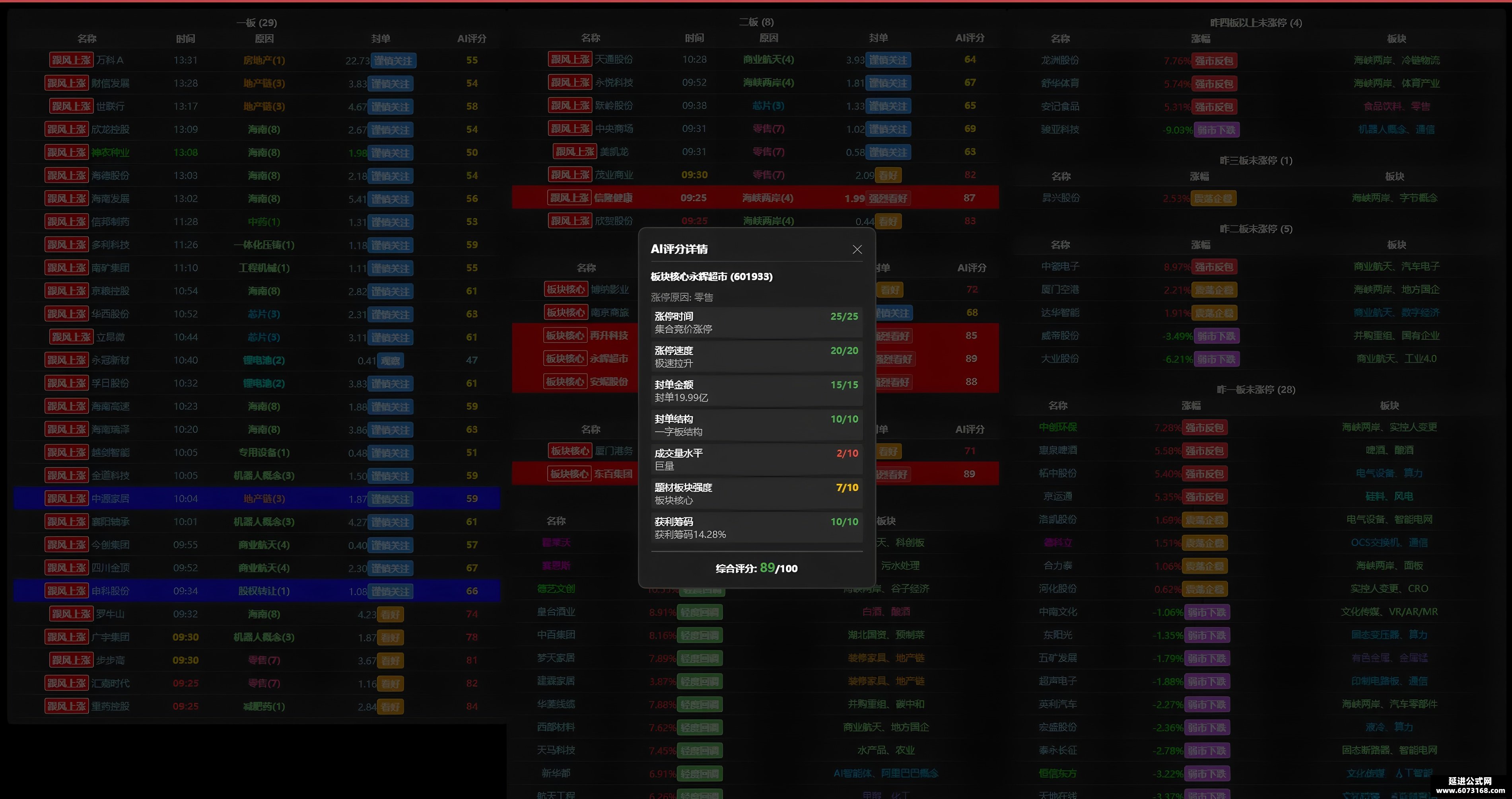Sort the first board by 时间 header
The width and height of the screenshot is (1512, 799).
pos(185,38)
